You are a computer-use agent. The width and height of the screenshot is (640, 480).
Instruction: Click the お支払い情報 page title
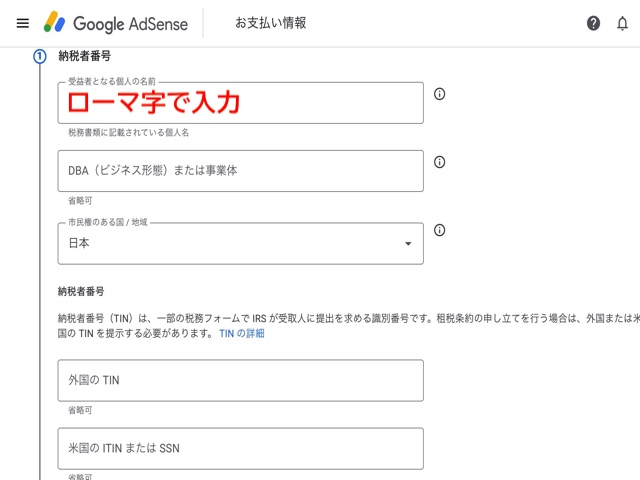coord(270,23)
